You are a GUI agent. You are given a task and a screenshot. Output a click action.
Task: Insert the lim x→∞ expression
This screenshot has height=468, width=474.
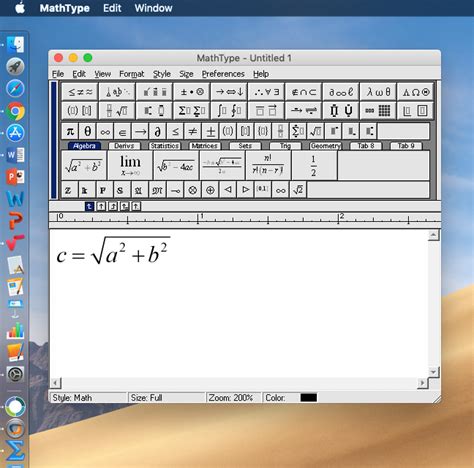click(x=130, y=165)
